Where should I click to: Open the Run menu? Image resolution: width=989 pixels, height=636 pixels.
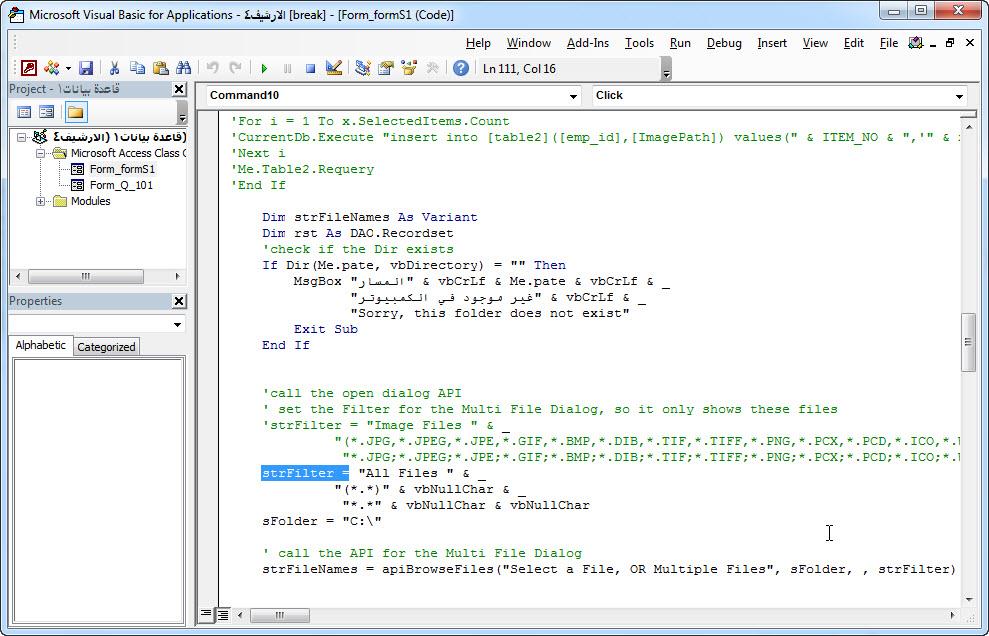click(680, 43)
